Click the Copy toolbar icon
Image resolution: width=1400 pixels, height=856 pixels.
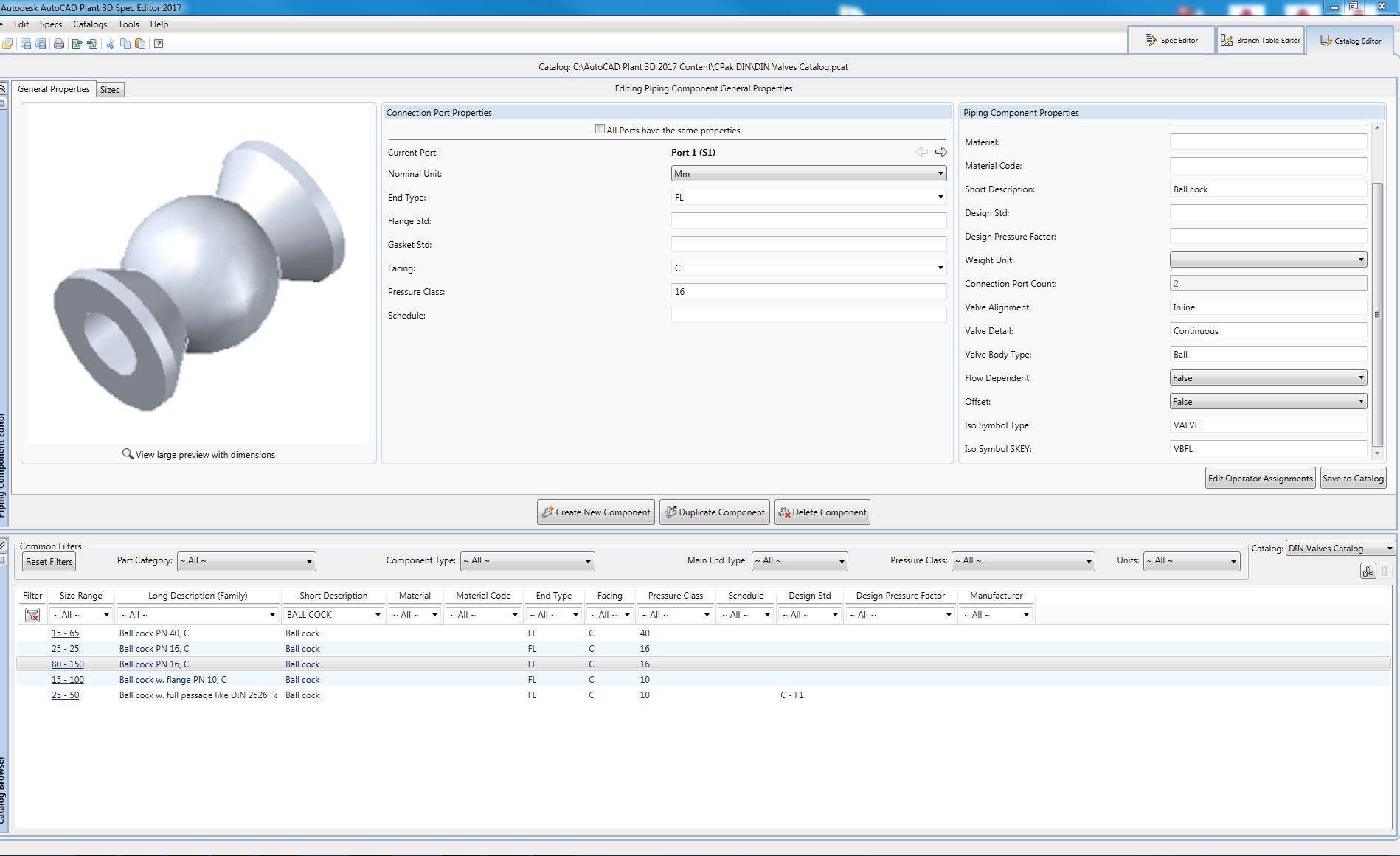pyautogui.click(x=125, y=44)
